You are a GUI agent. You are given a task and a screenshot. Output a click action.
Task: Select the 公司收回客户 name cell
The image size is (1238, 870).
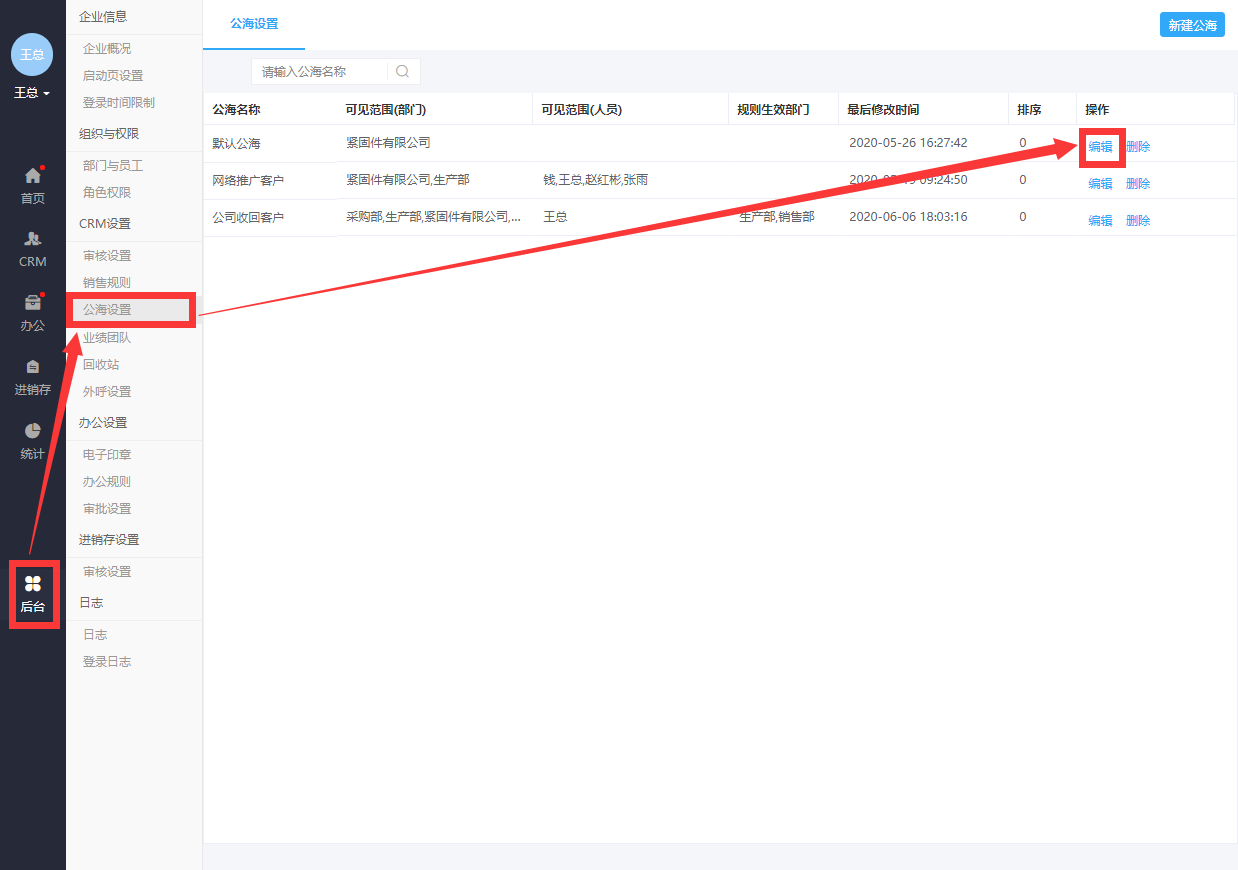coord(248,216)
